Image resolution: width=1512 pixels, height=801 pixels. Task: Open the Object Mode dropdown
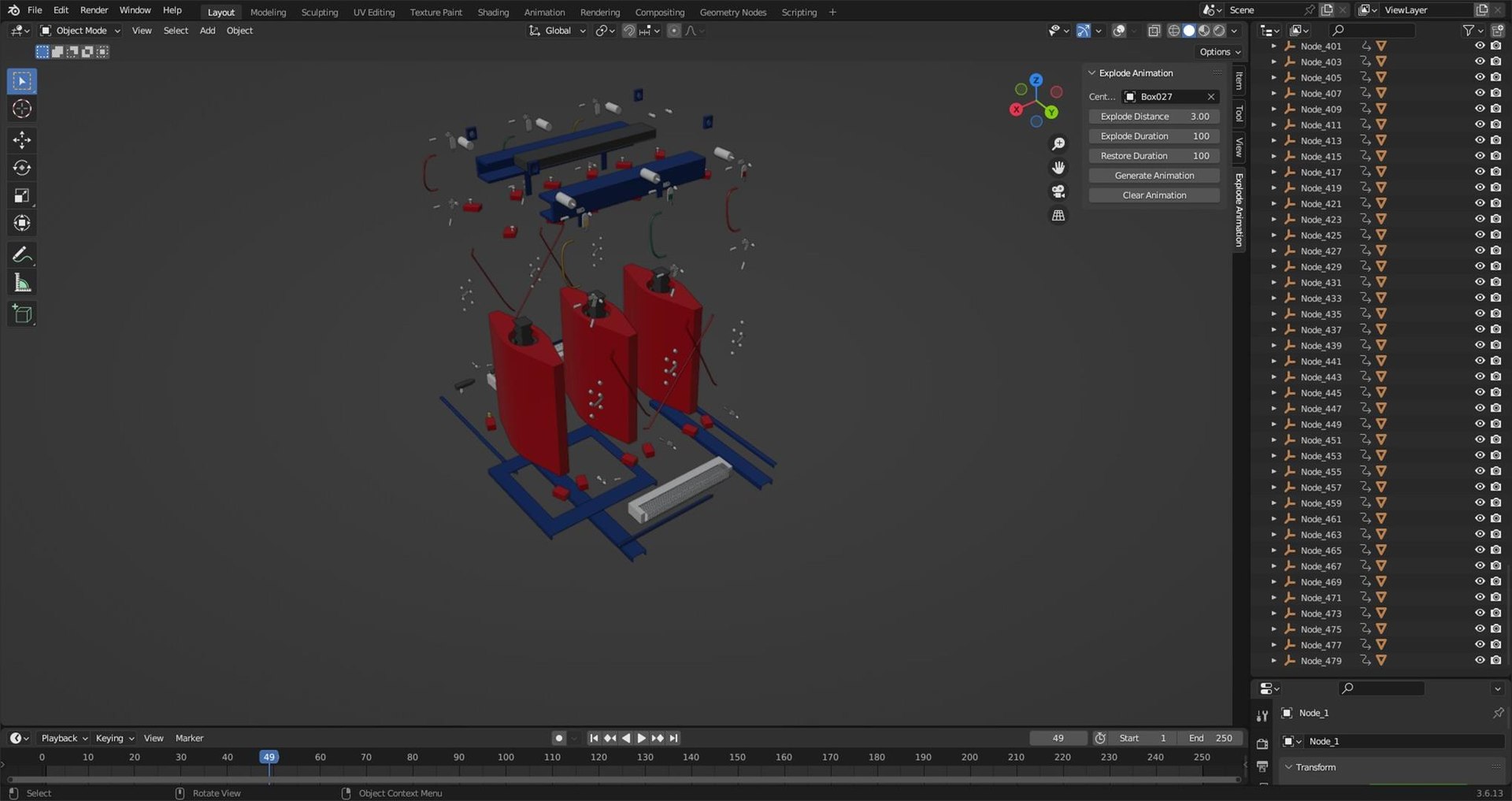[x=80, y=31]
